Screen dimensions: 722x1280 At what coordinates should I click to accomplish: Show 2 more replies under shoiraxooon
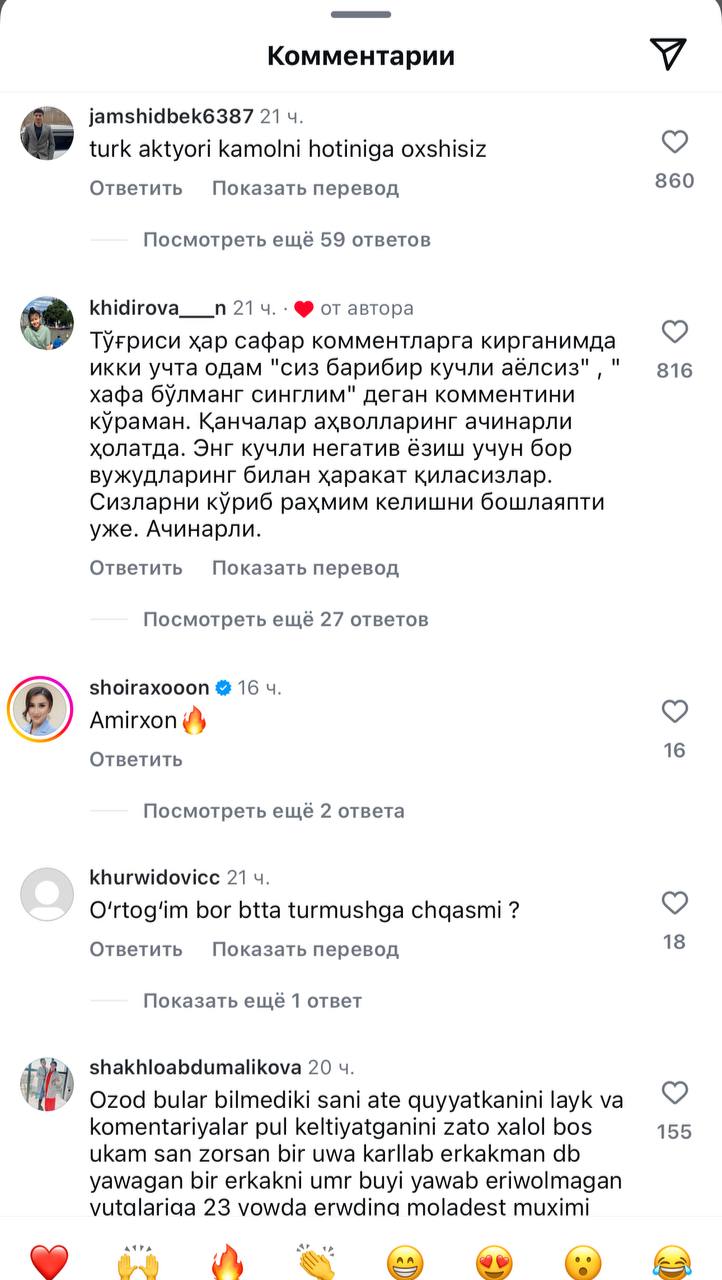[274, 811]
